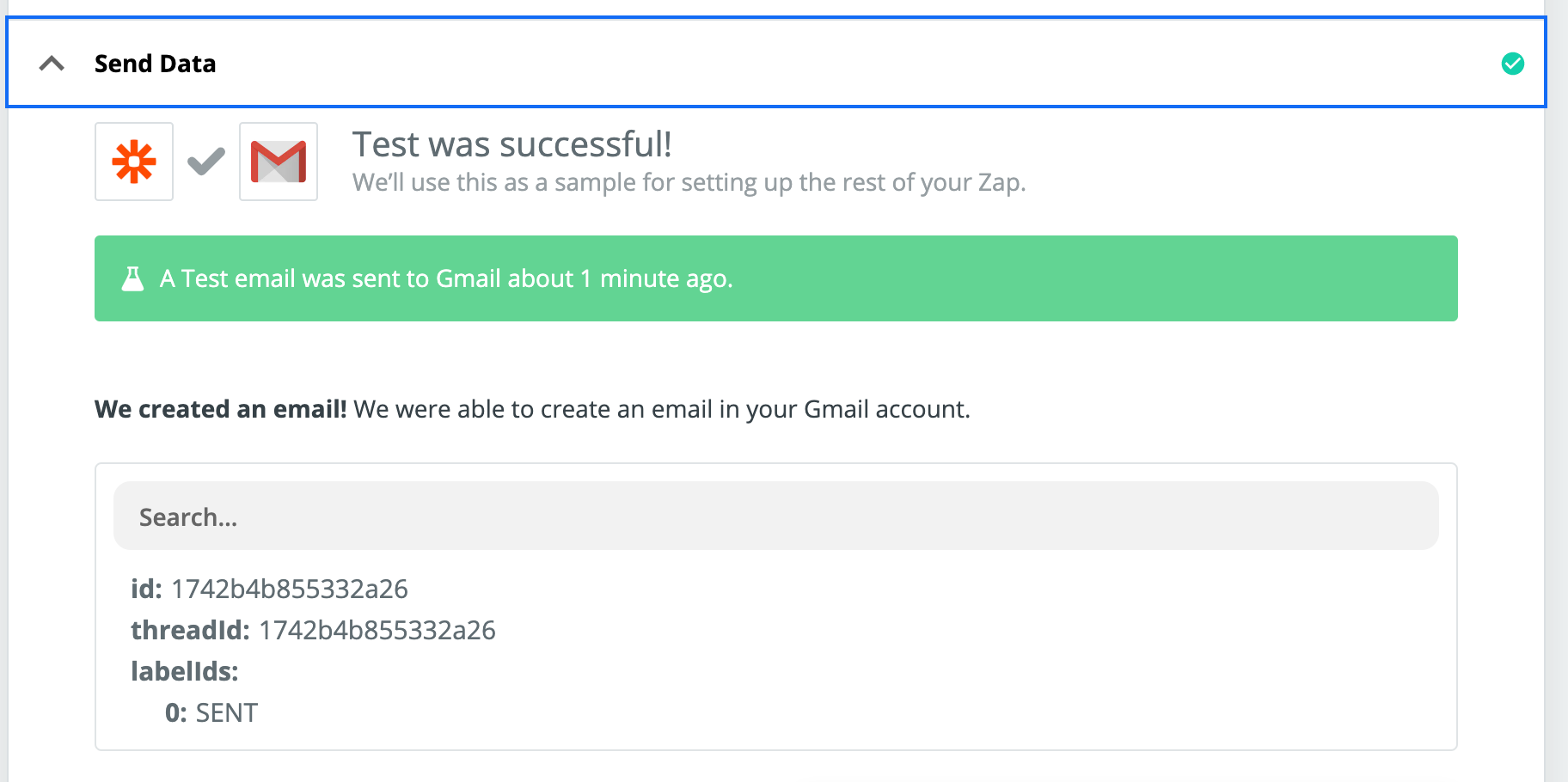The width and height of the screenshot is (1568, 782).
Task: Focus the Search field in results
Action: 775,516
